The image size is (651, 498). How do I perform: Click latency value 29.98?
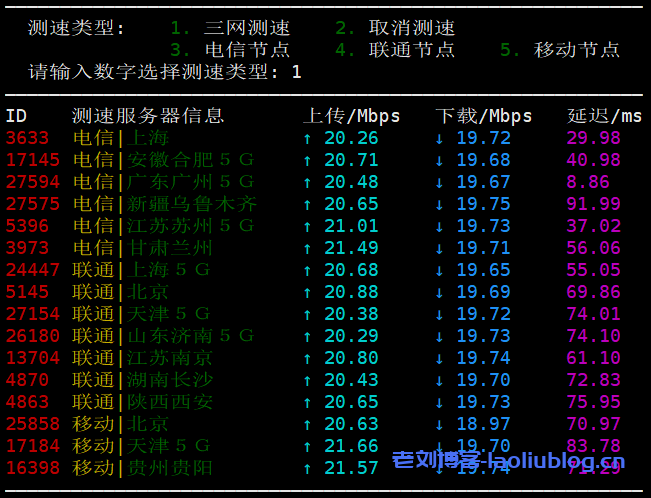point(594,138)
